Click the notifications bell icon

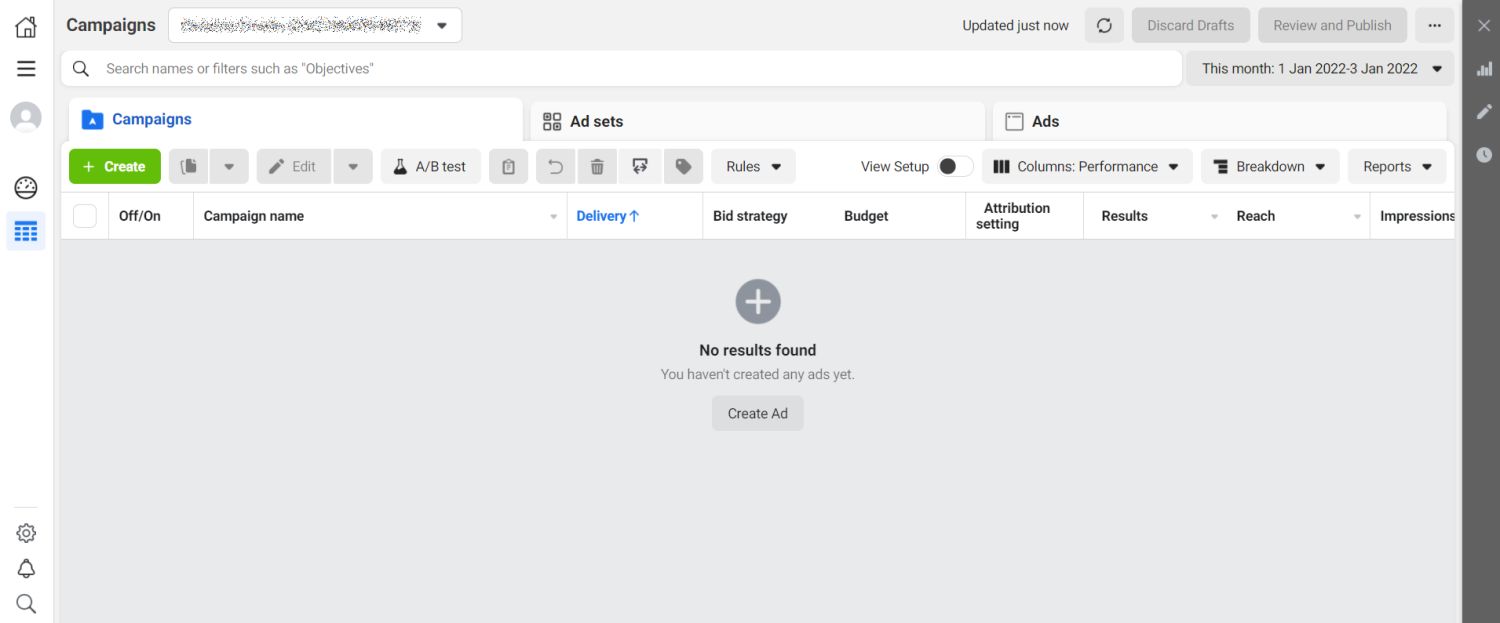[25, 568]
